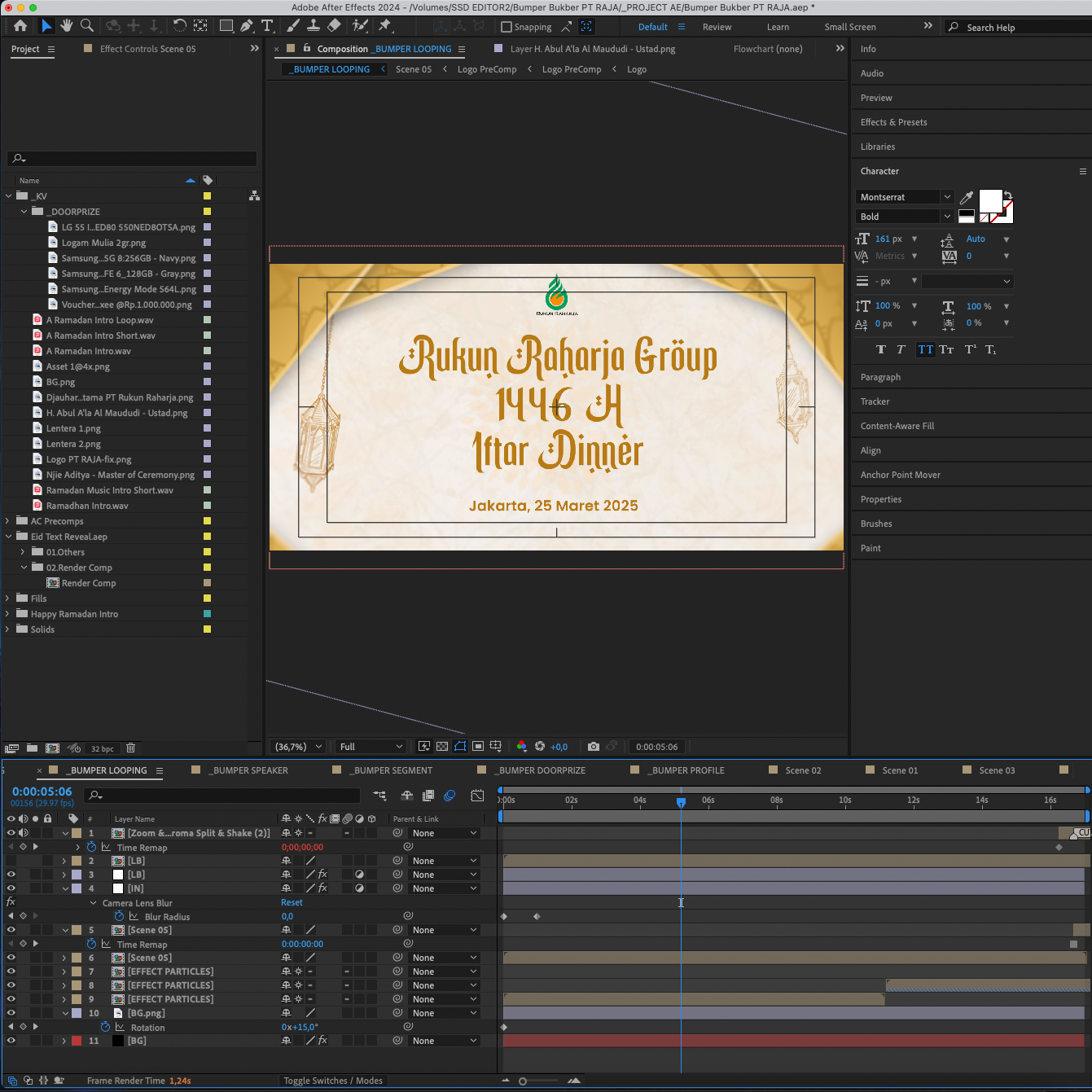
Task: Switch to the Review workspace
Action: [717, 27]
